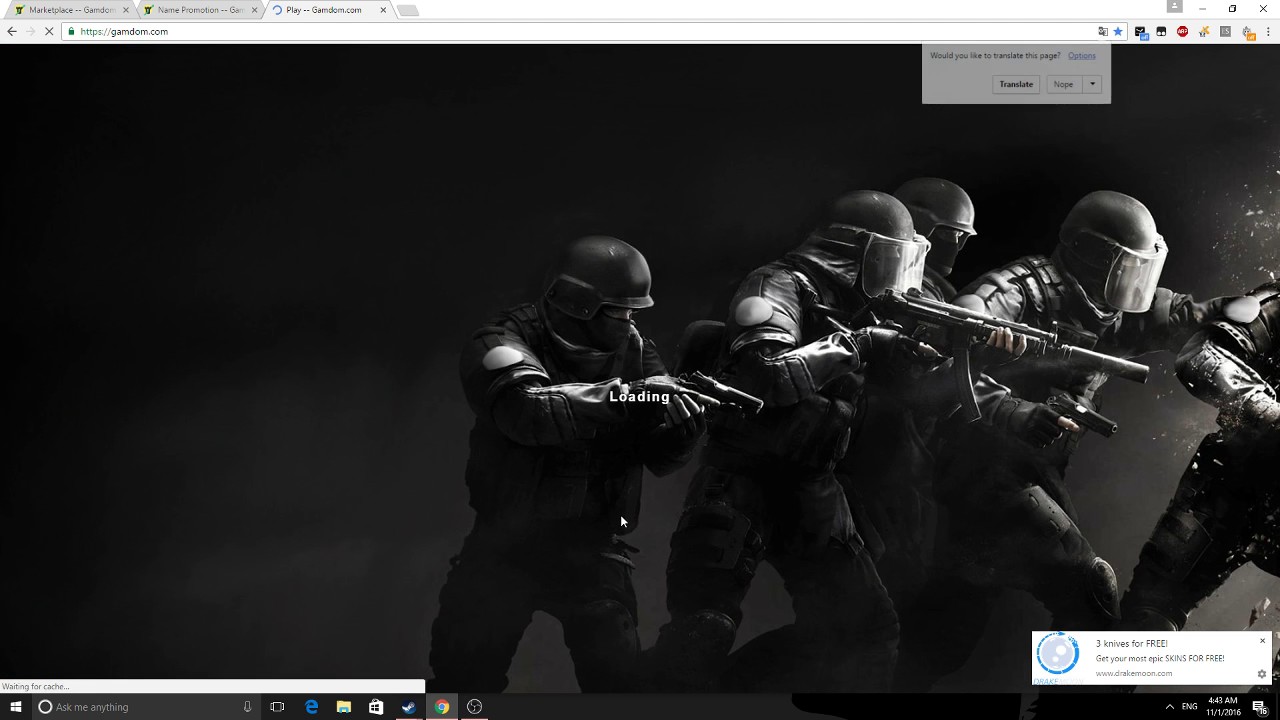
Task: Open the Windows Start menu
Action: (x=15, y=707)
